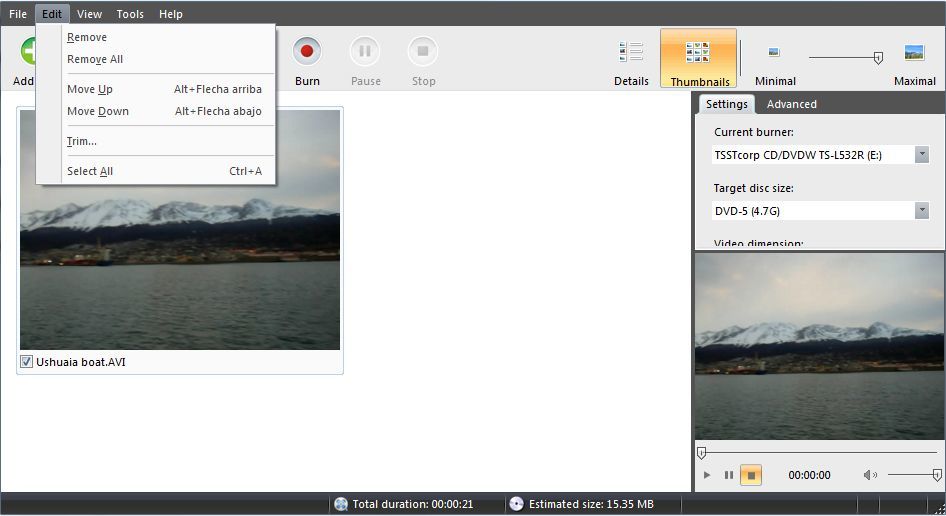Image resolution: width=946 pixels, height=516 pixels.
Task: Click the Pause toolbar icon
Action: coord(365,51)
